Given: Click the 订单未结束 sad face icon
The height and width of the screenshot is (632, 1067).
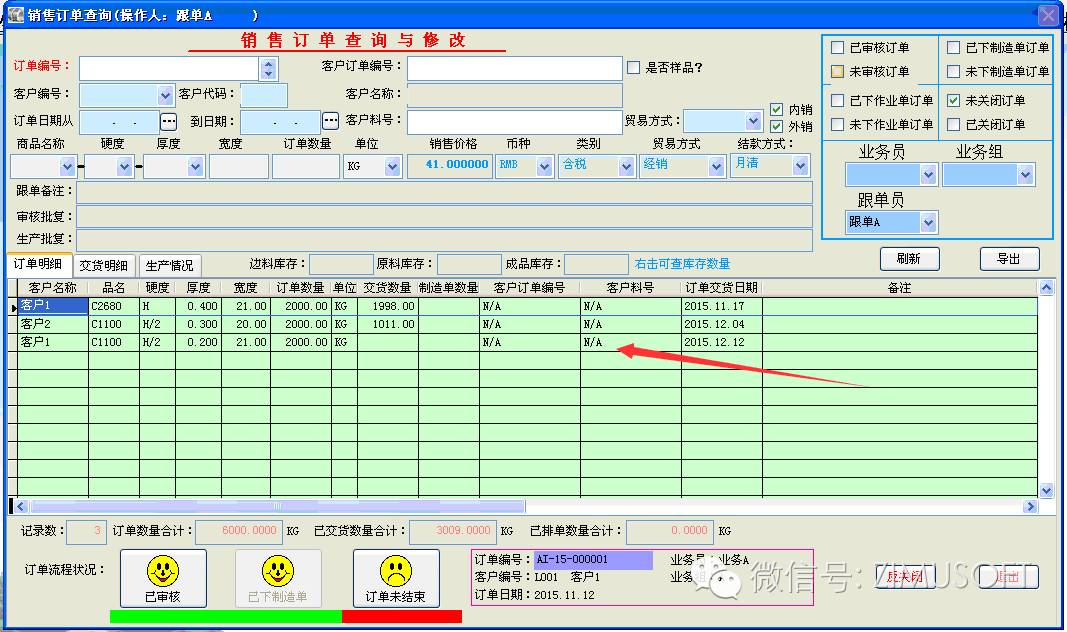Looking at the screenshot, I should click(x=395, y=573).
